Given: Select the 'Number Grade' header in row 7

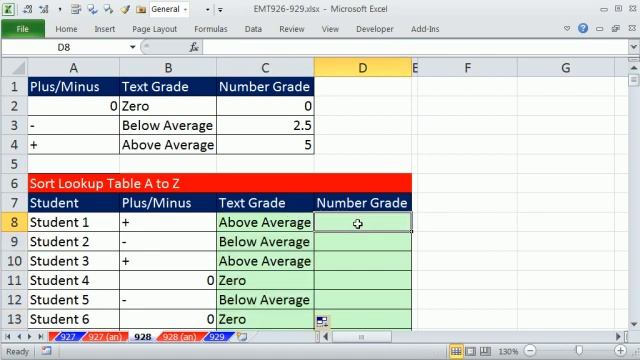Looking at the screenshot, I should pyautogui.click(x=362, y=203).
